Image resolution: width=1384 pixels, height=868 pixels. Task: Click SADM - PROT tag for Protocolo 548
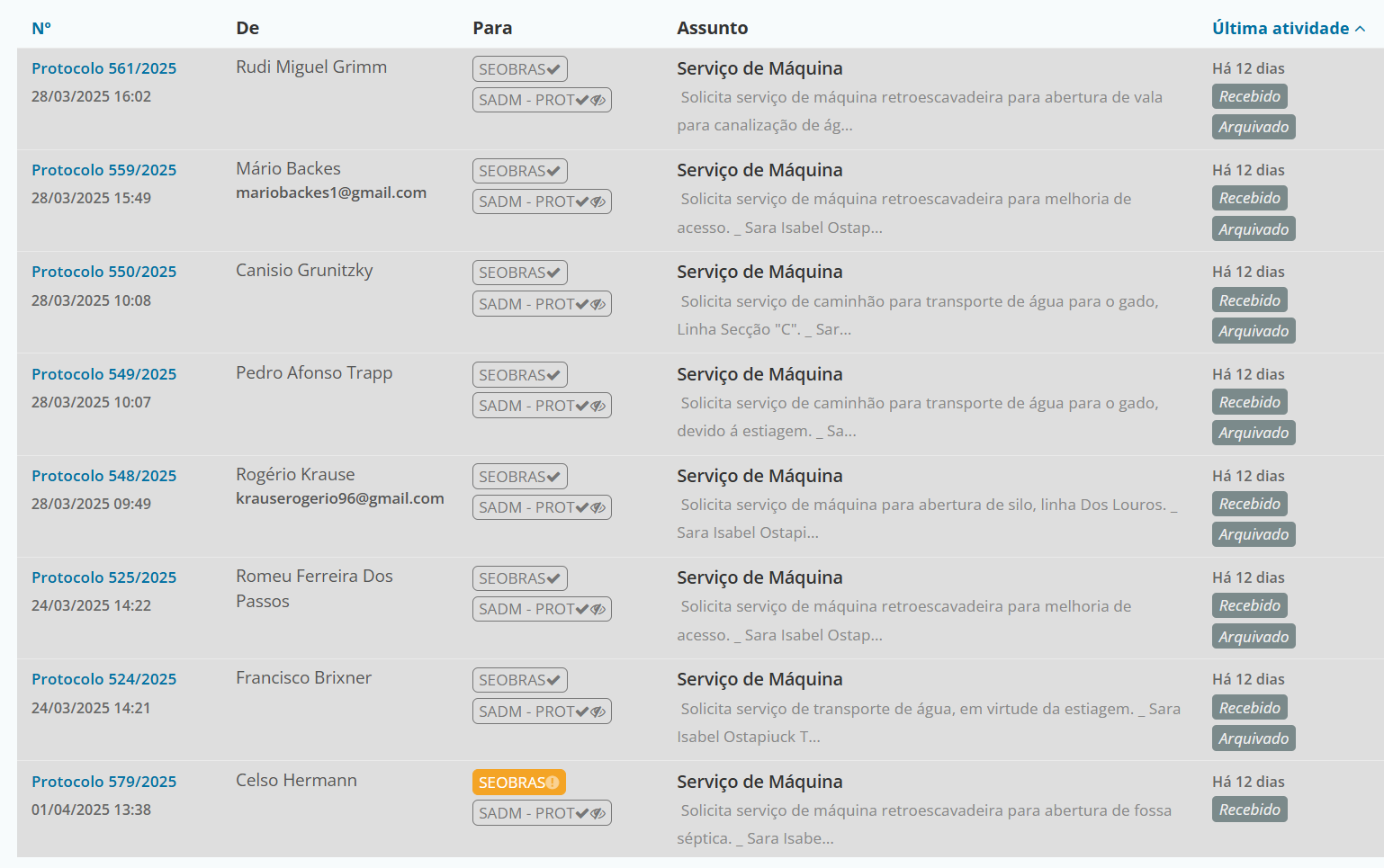pyautogui.click(x=542, y=507)
